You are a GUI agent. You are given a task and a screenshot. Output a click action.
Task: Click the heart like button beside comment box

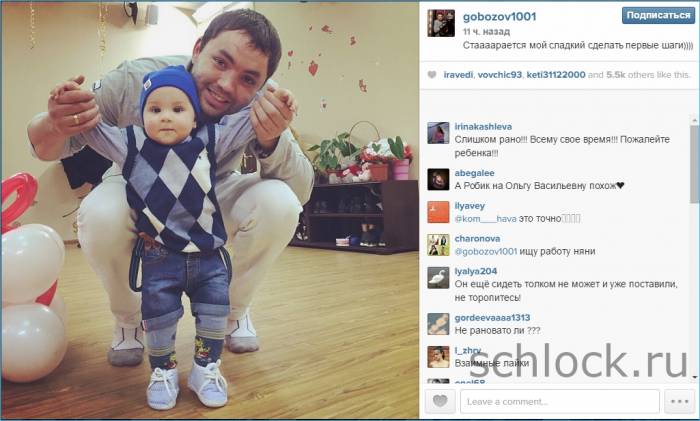point(440,401)
